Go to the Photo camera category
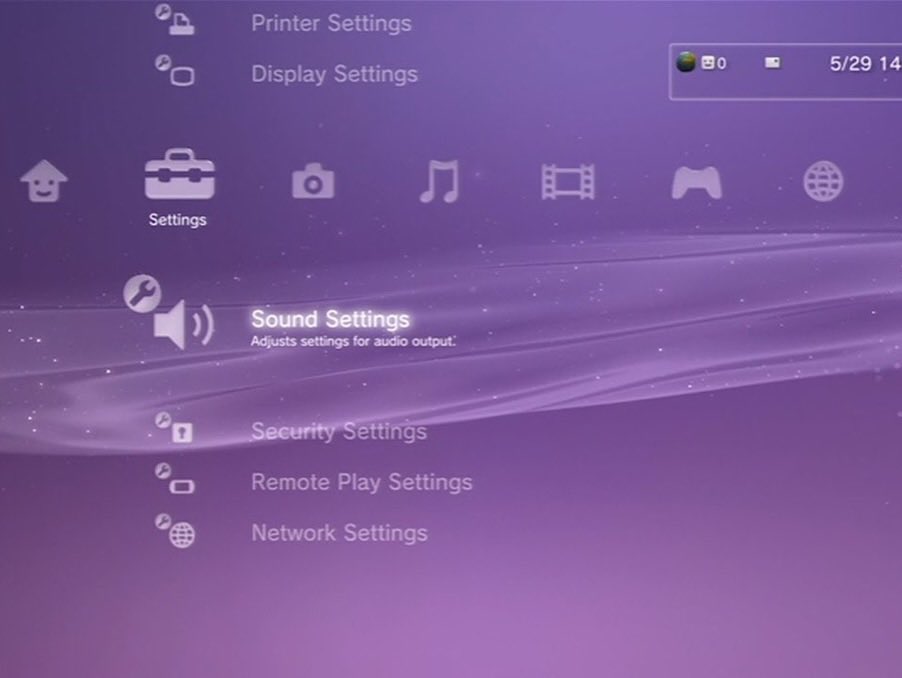This screenshot has height=678, width=902. 313,181
